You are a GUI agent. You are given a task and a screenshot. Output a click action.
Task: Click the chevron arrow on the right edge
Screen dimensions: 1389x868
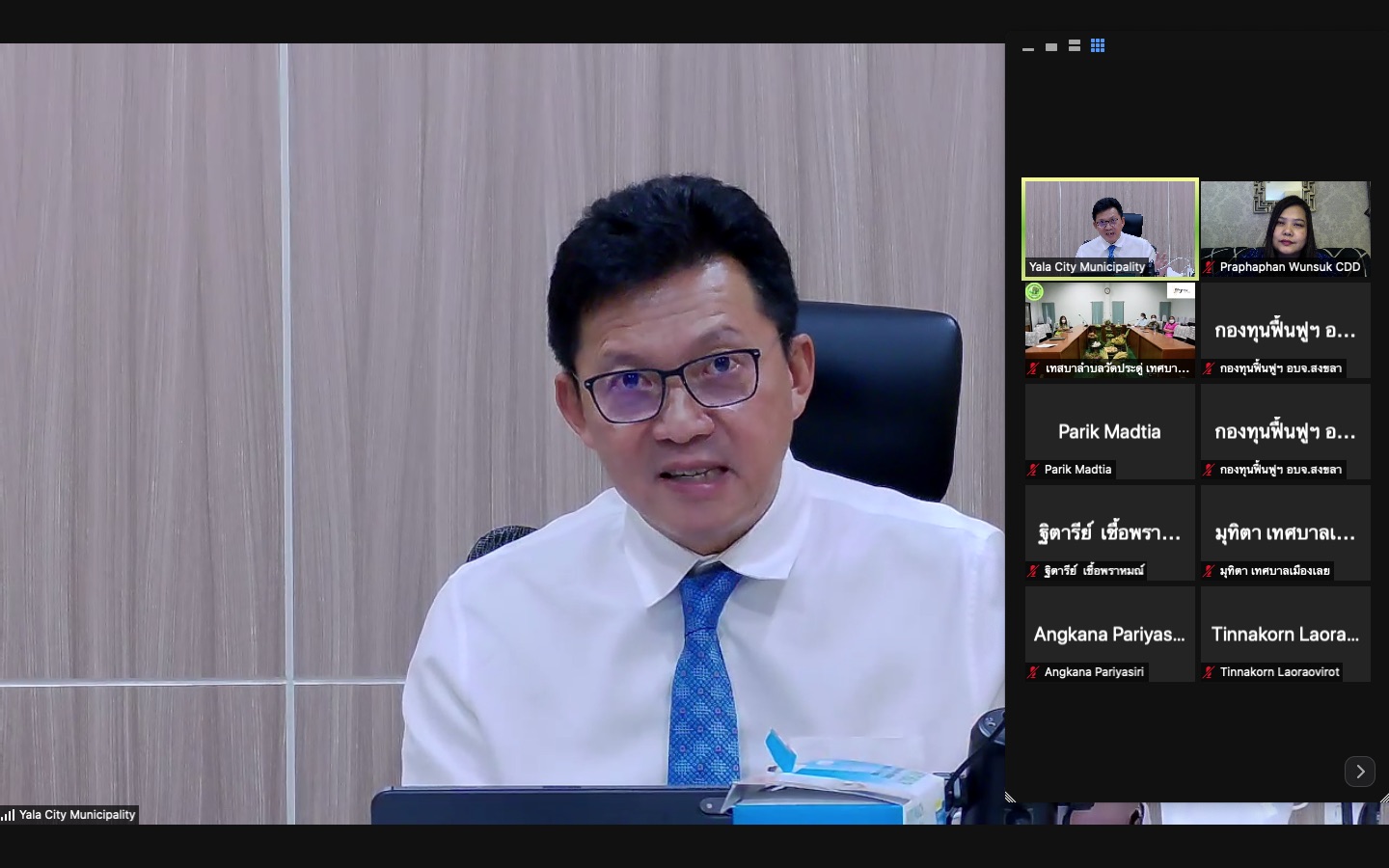(x=1360, y=772)
